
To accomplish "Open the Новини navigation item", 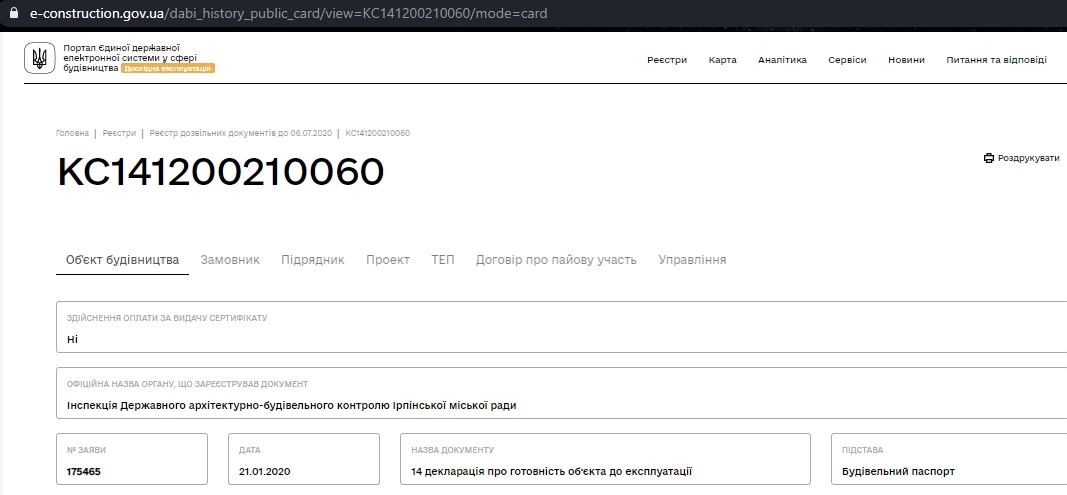I will (906, 60).
